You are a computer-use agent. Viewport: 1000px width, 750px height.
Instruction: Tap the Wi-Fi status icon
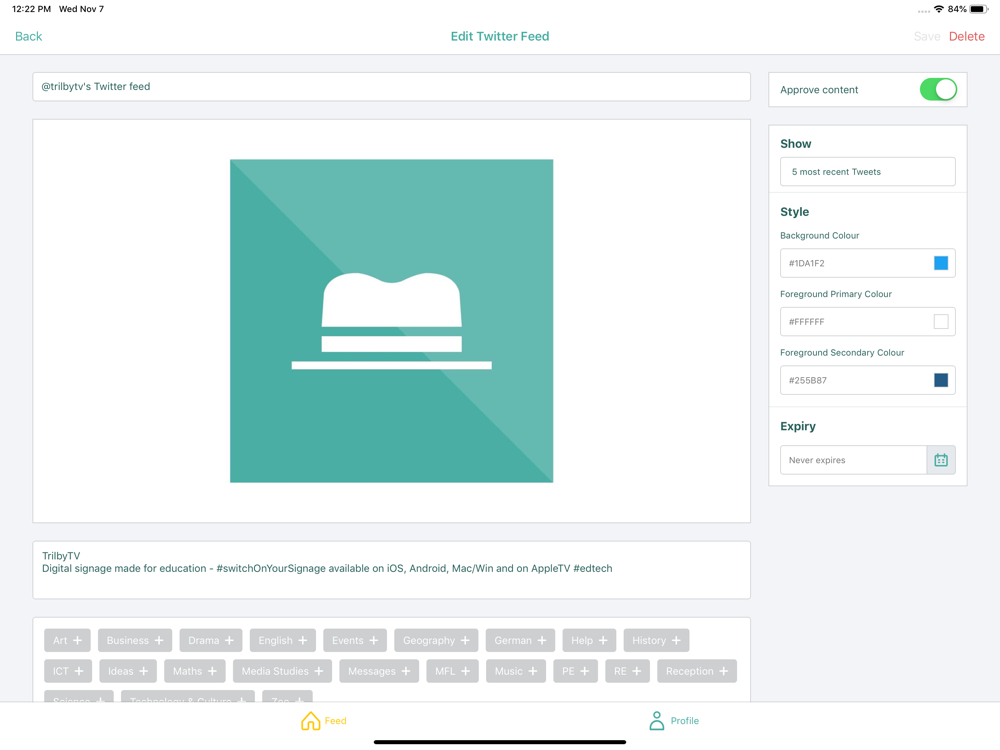coord(939,9)
